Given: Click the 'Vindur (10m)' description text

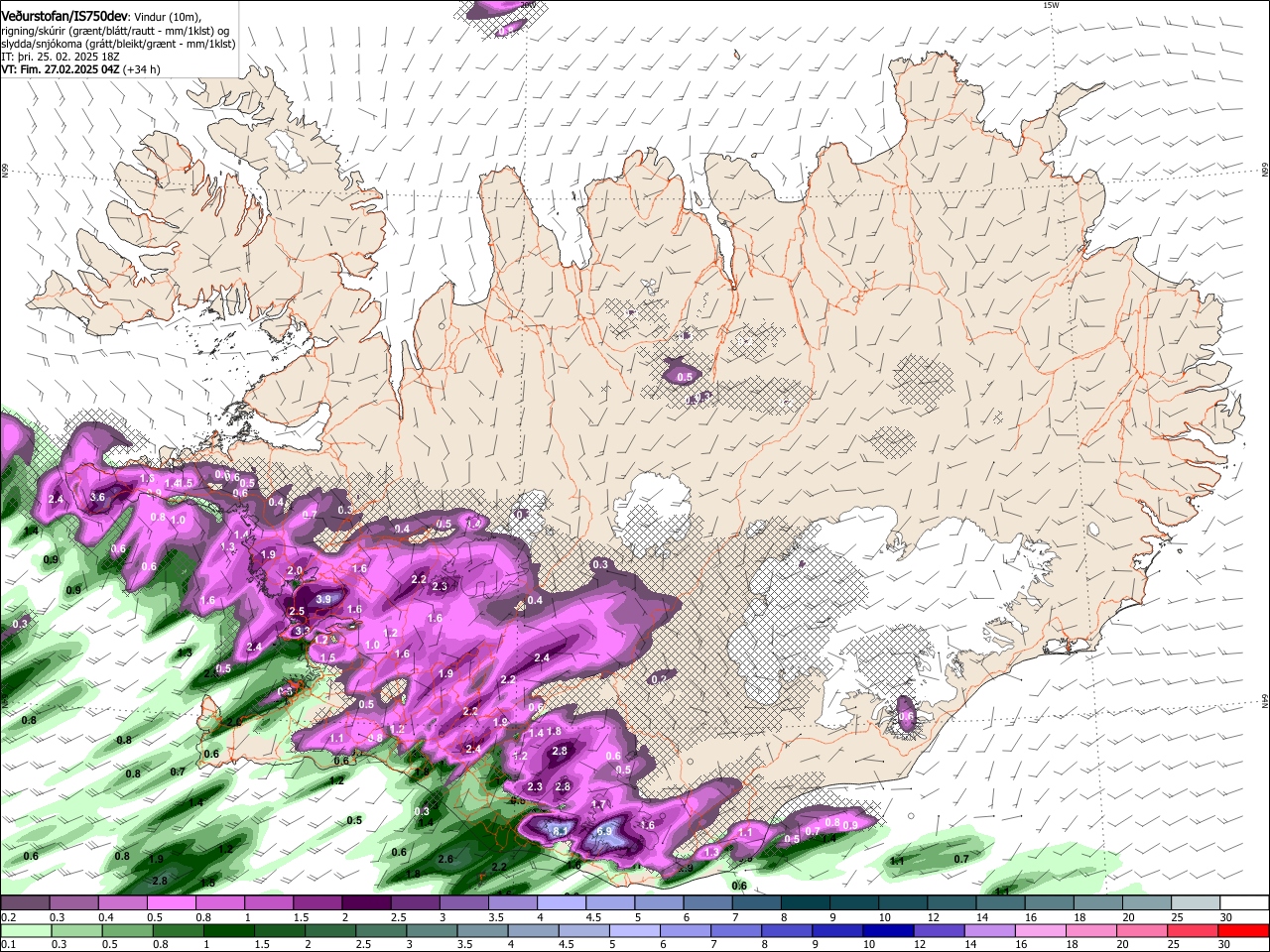Looking at the screenshot, I should pos(168,15).
